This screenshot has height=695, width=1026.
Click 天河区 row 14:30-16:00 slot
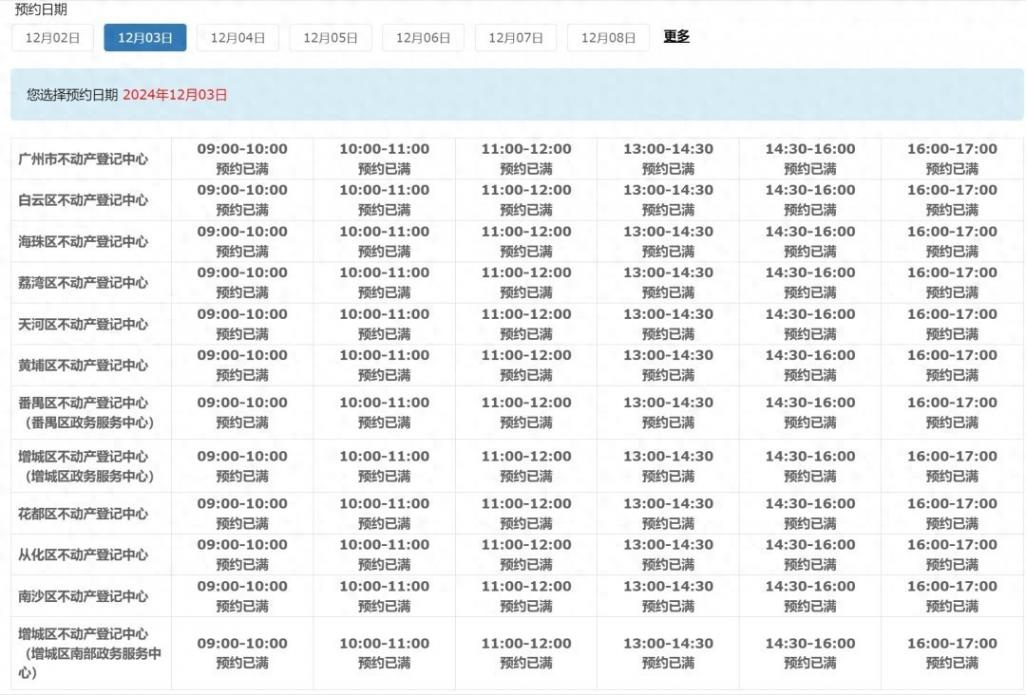pyautogui.click(x=810, y=323)
